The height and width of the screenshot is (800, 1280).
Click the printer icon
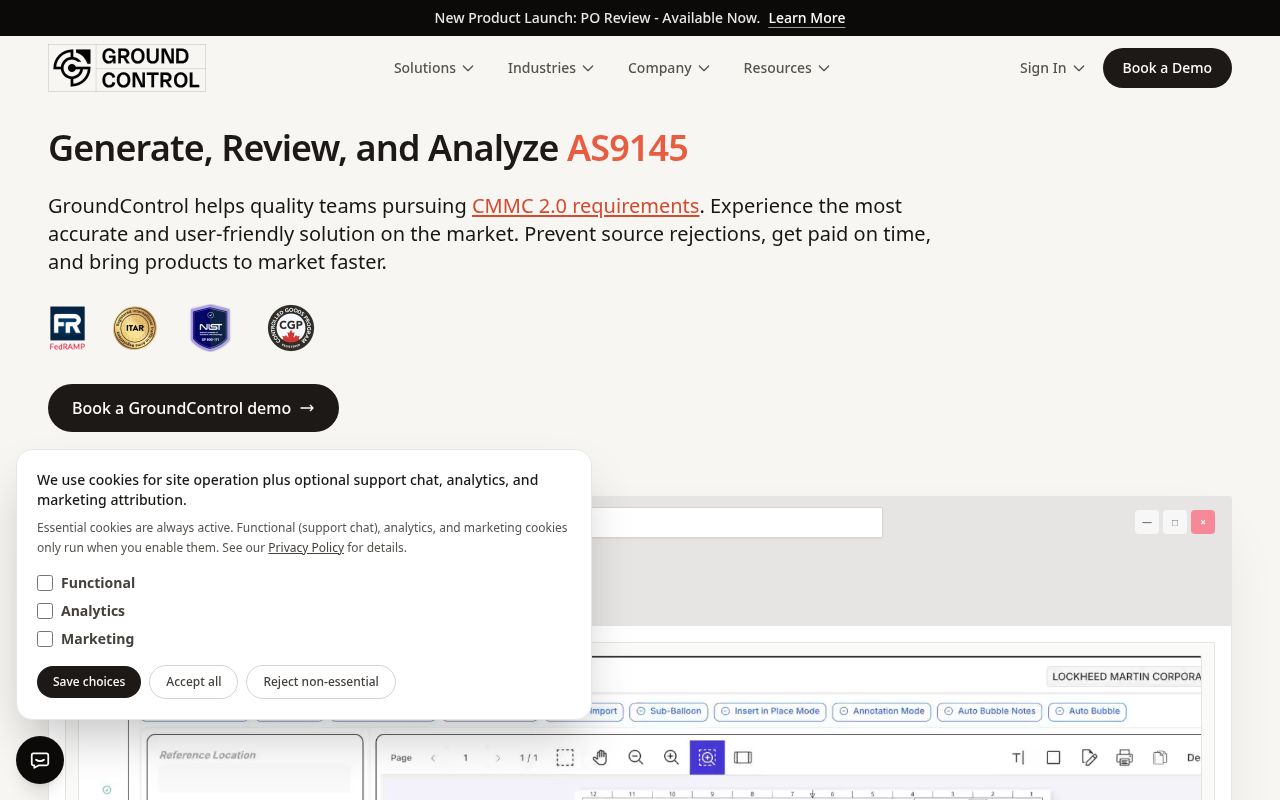click(1125, 758)
